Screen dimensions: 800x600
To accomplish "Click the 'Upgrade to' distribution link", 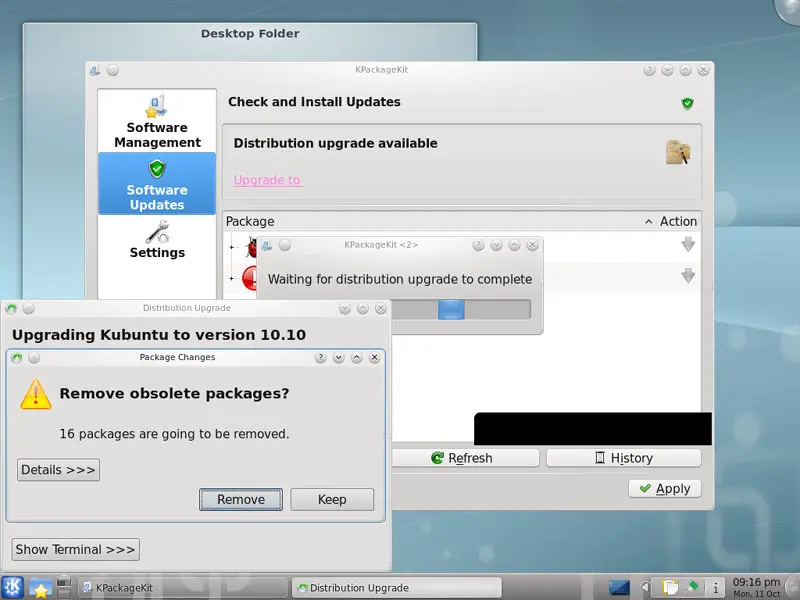I will coord(268,180).
